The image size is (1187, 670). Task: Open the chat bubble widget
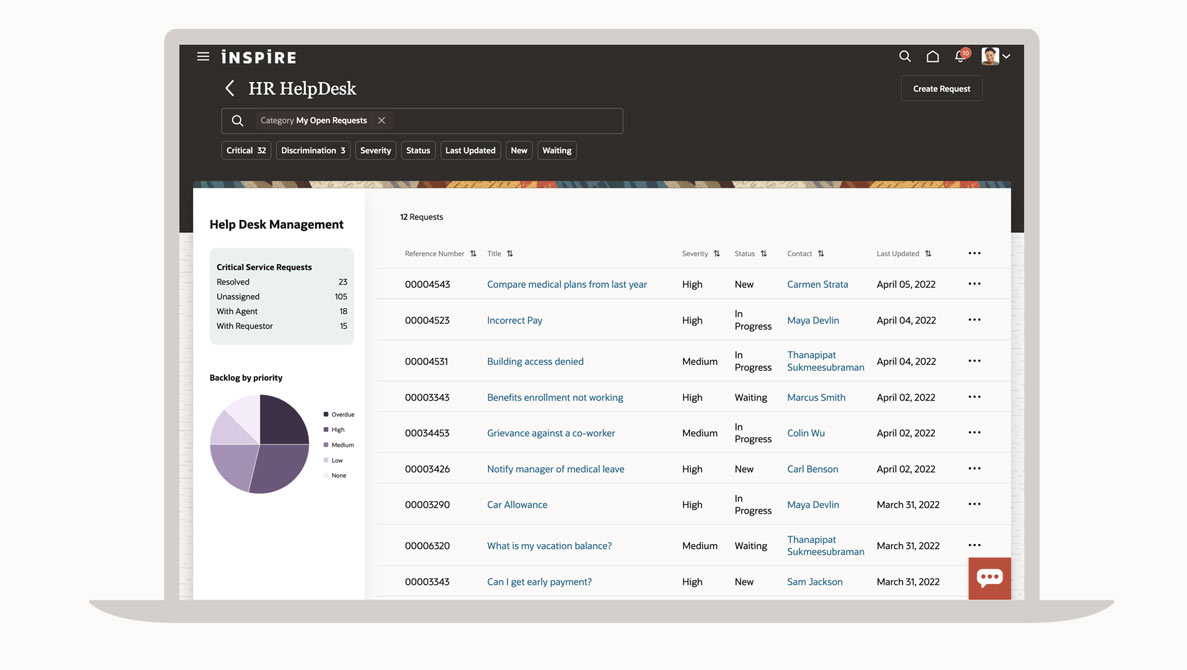point(989,578)
